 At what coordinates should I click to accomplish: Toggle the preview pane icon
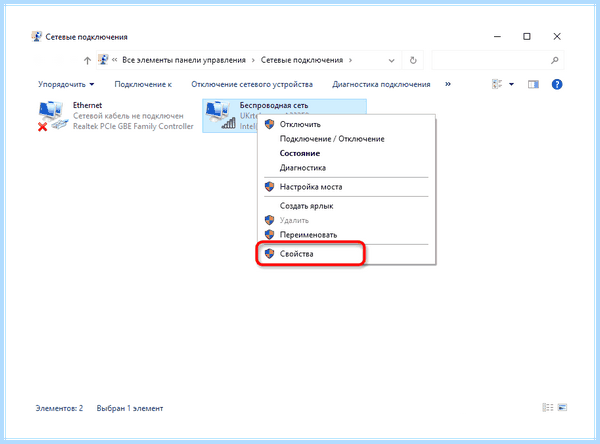pos(533,84)
